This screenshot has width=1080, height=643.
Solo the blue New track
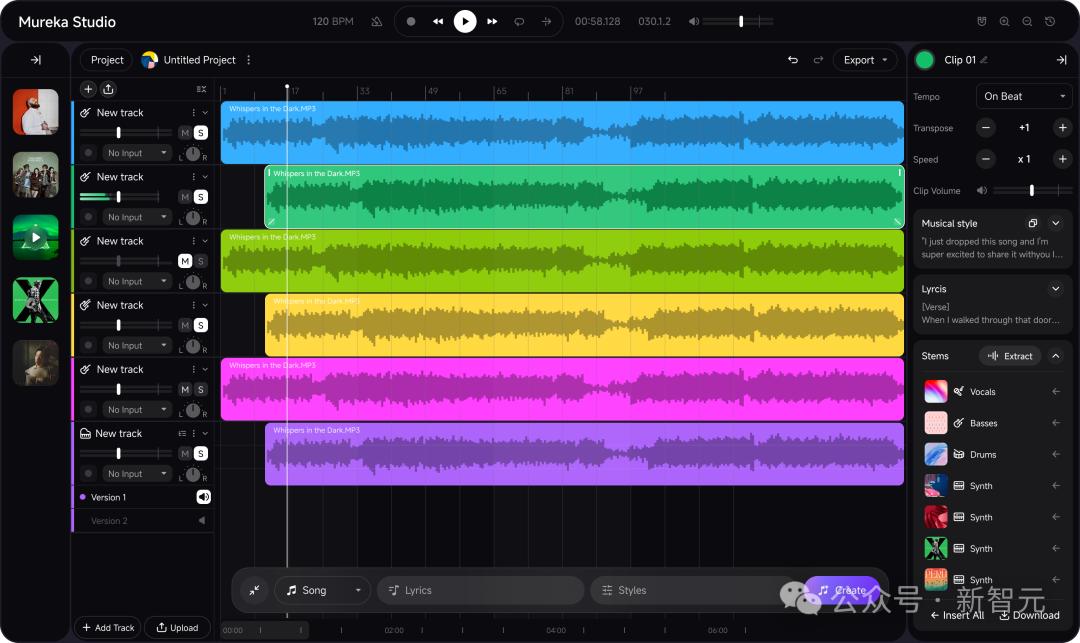tap(200, 133)
